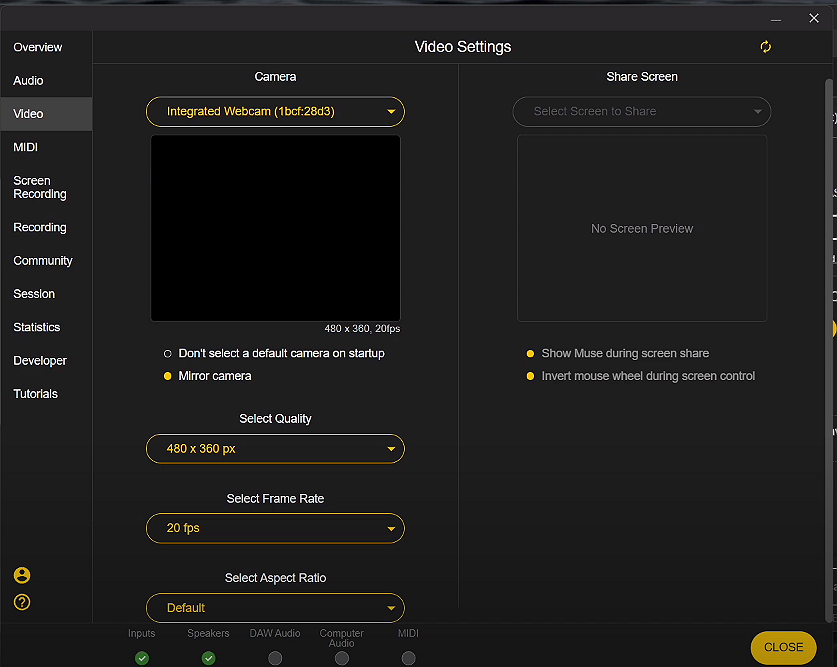Click the 'Select Quality' label

point(275,419)
